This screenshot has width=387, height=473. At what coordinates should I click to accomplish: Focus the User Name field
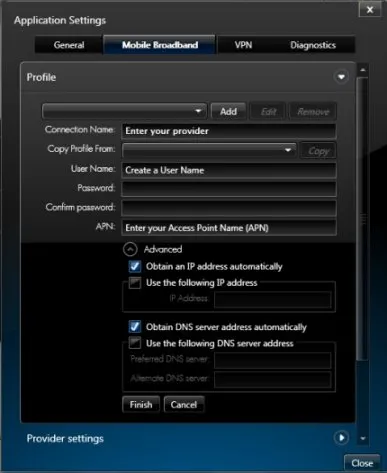click(229, 170)
